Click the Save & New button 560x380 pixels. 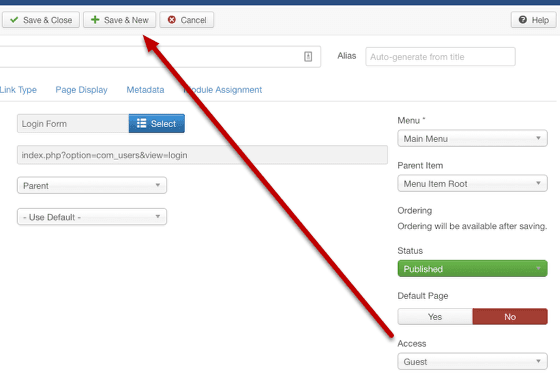point(119,20)
